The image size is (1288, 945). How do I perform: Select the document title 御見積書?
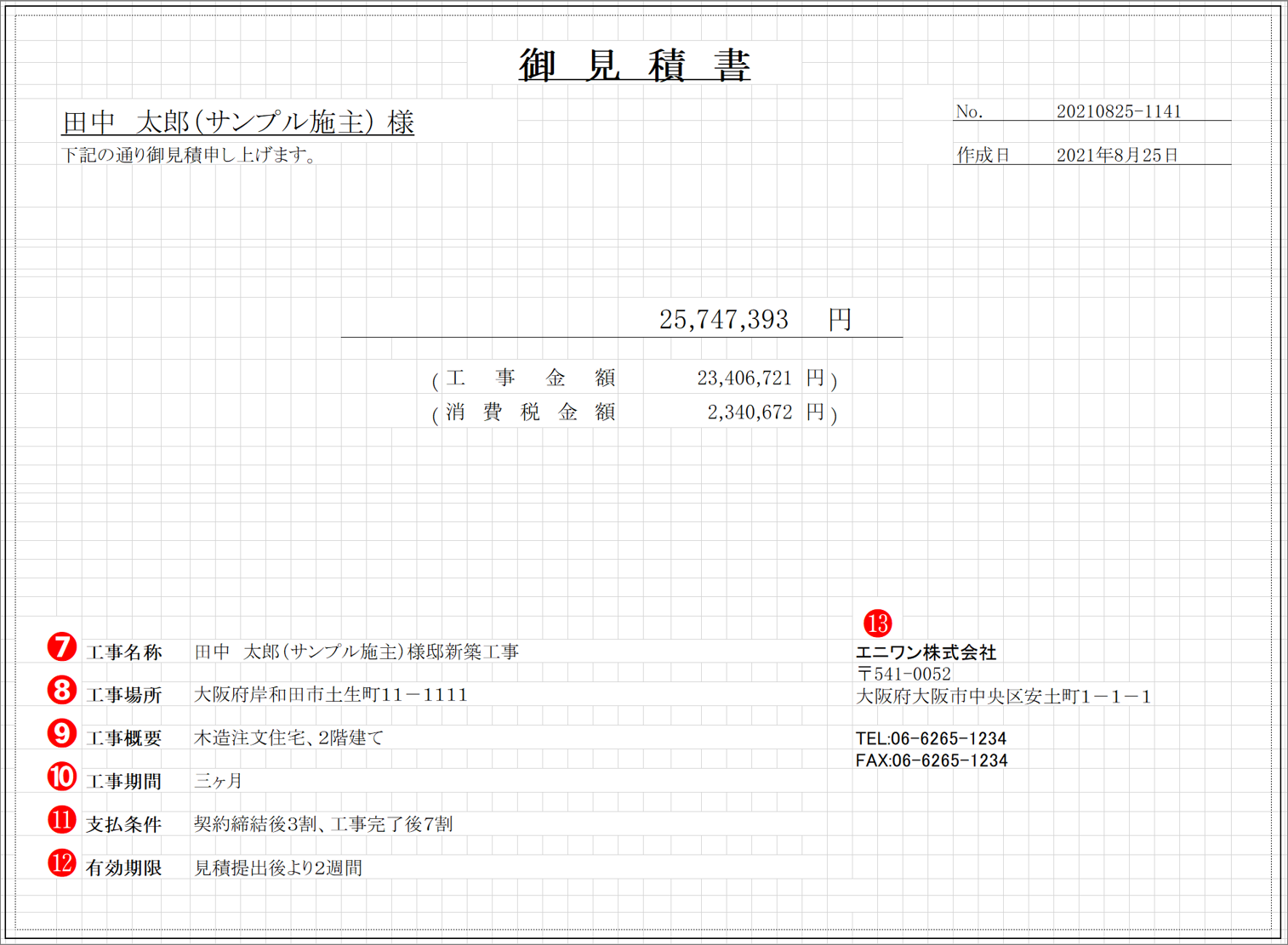[x=635, y=65]
